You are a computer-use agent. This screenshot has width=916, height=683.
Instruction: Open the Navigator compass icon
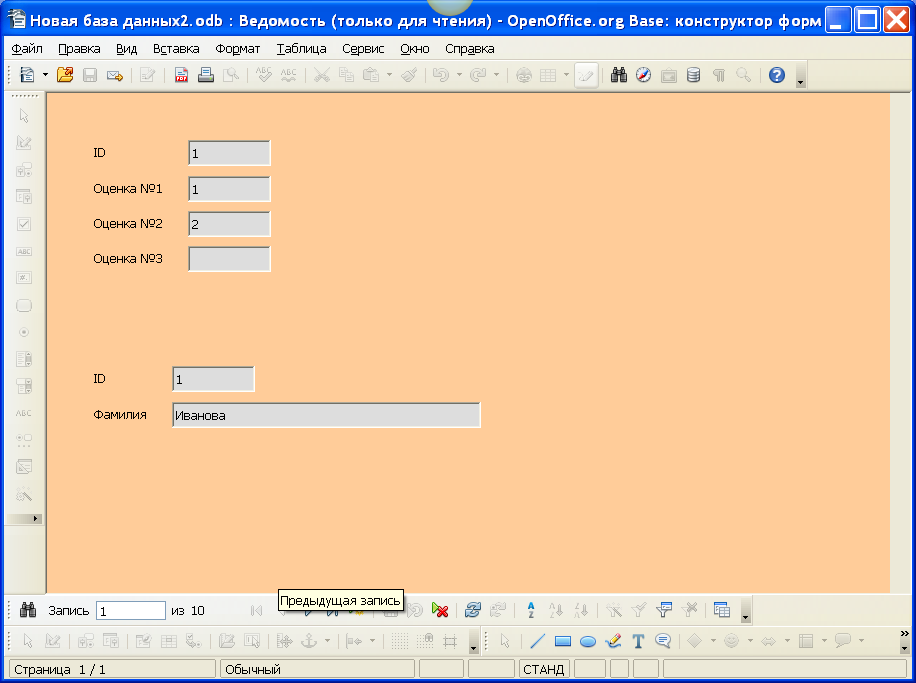coord(643,75)
